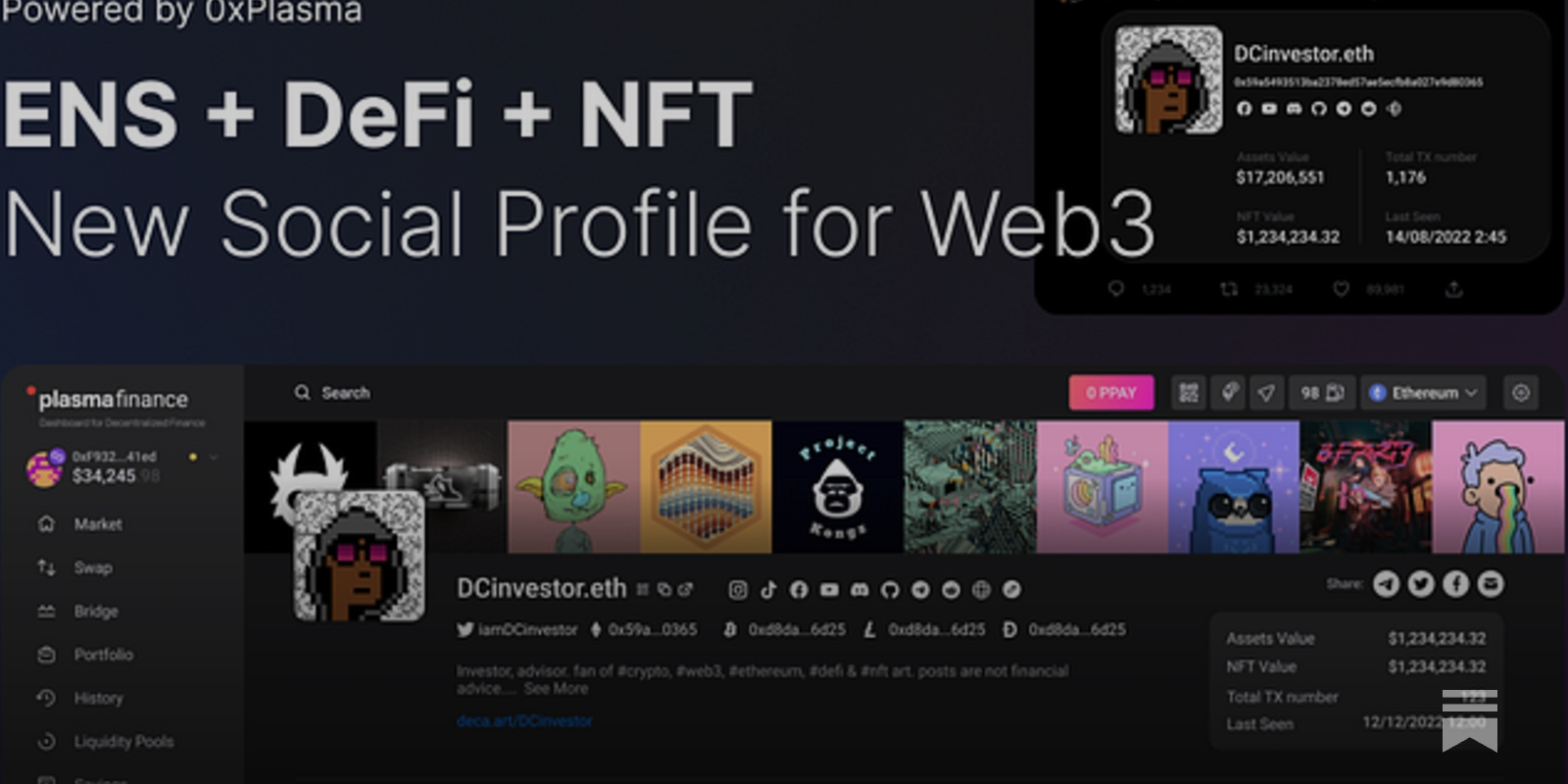Viewport: 1568px width, 784px height.
Task: Click the Market house icon
Action: (x=46, y=523)
